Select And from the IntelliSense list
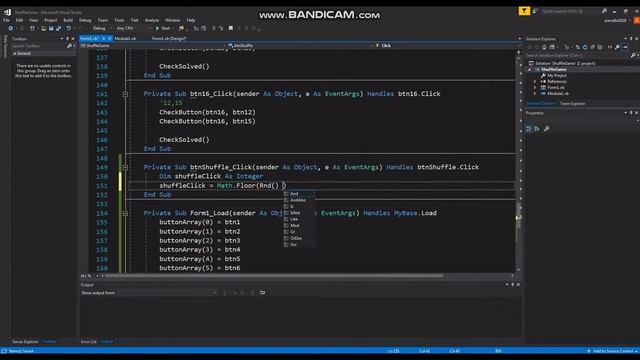 [x=299, y=194]
